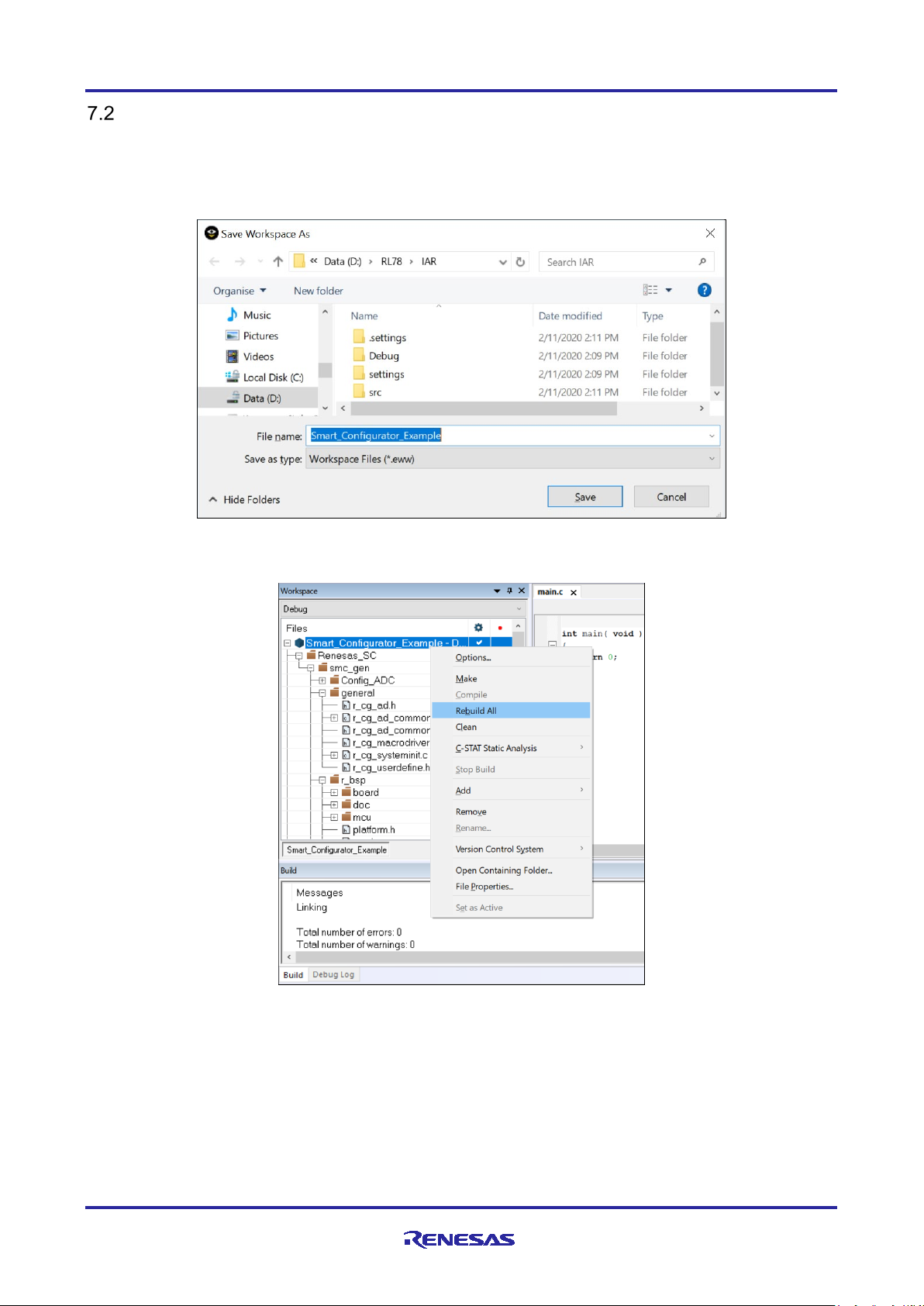Open the address bar path history dropdown

[x=503, y=262]
